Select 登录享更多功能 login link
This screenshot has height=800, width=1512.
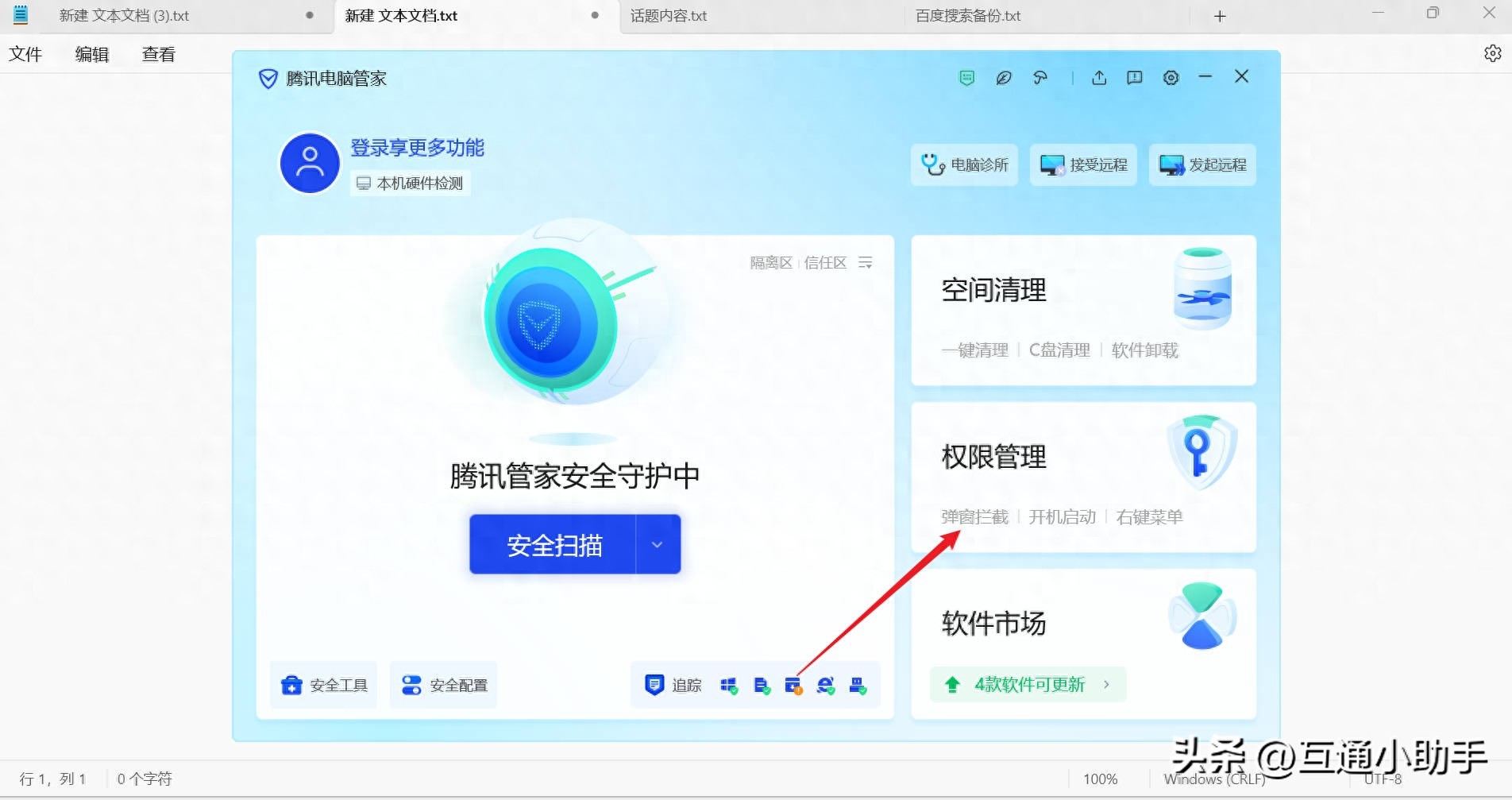418,149
